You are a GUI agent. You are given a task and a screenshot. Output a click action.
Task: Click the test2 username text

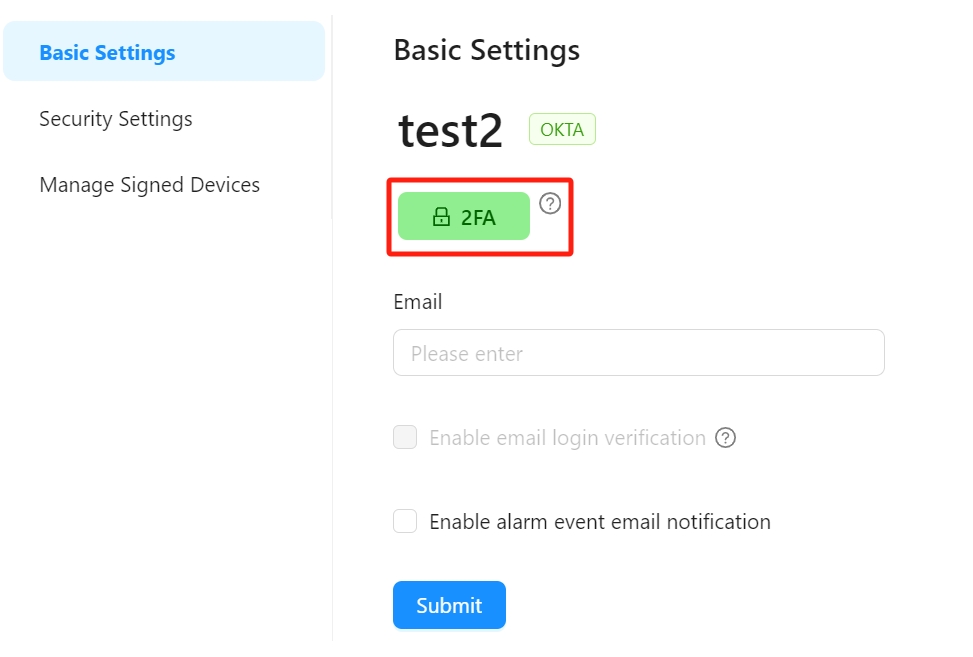[x=451, y=131]
